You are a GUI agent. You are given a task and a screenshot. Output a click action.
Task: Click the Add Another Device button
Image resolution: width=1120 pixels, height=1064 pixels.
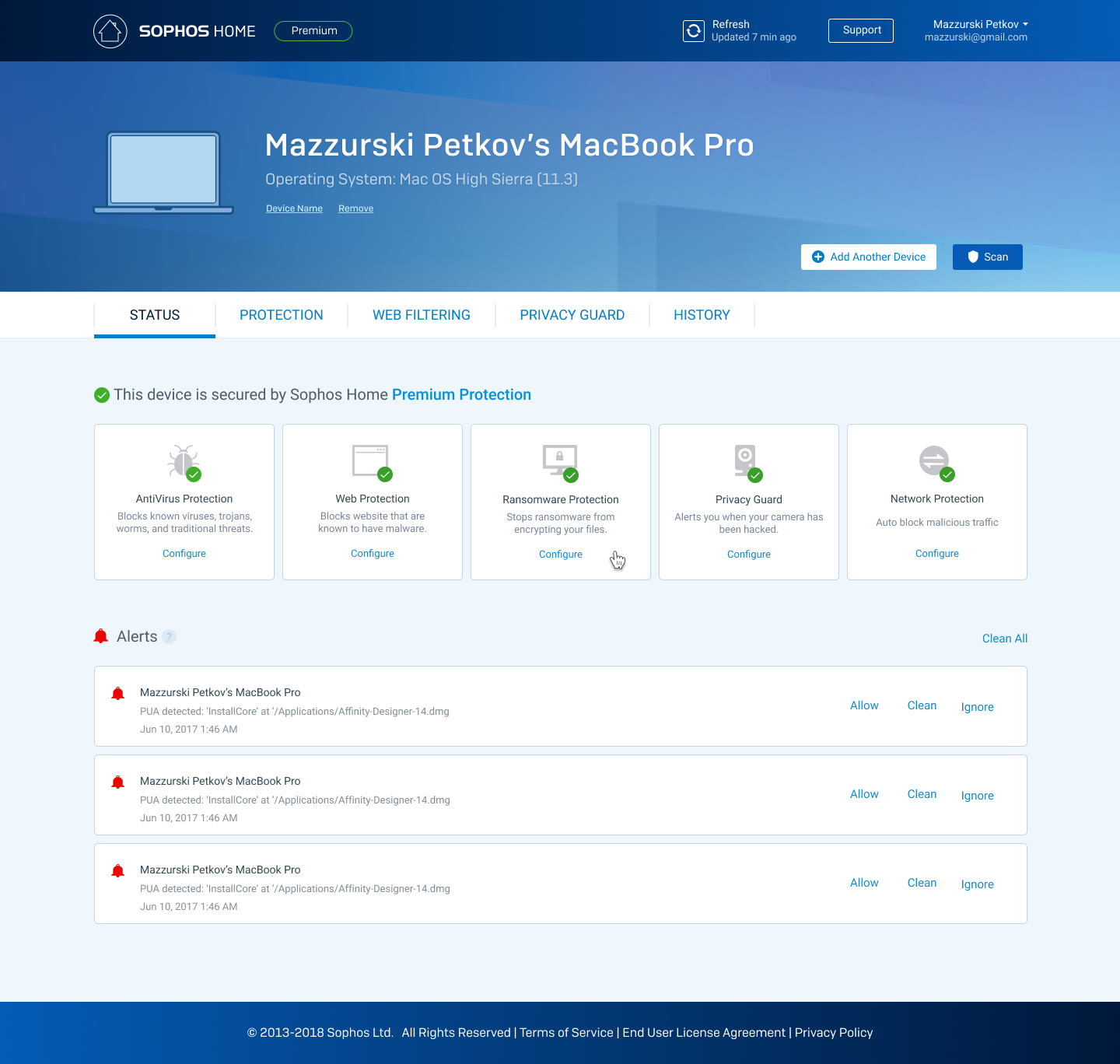point(869,257)
